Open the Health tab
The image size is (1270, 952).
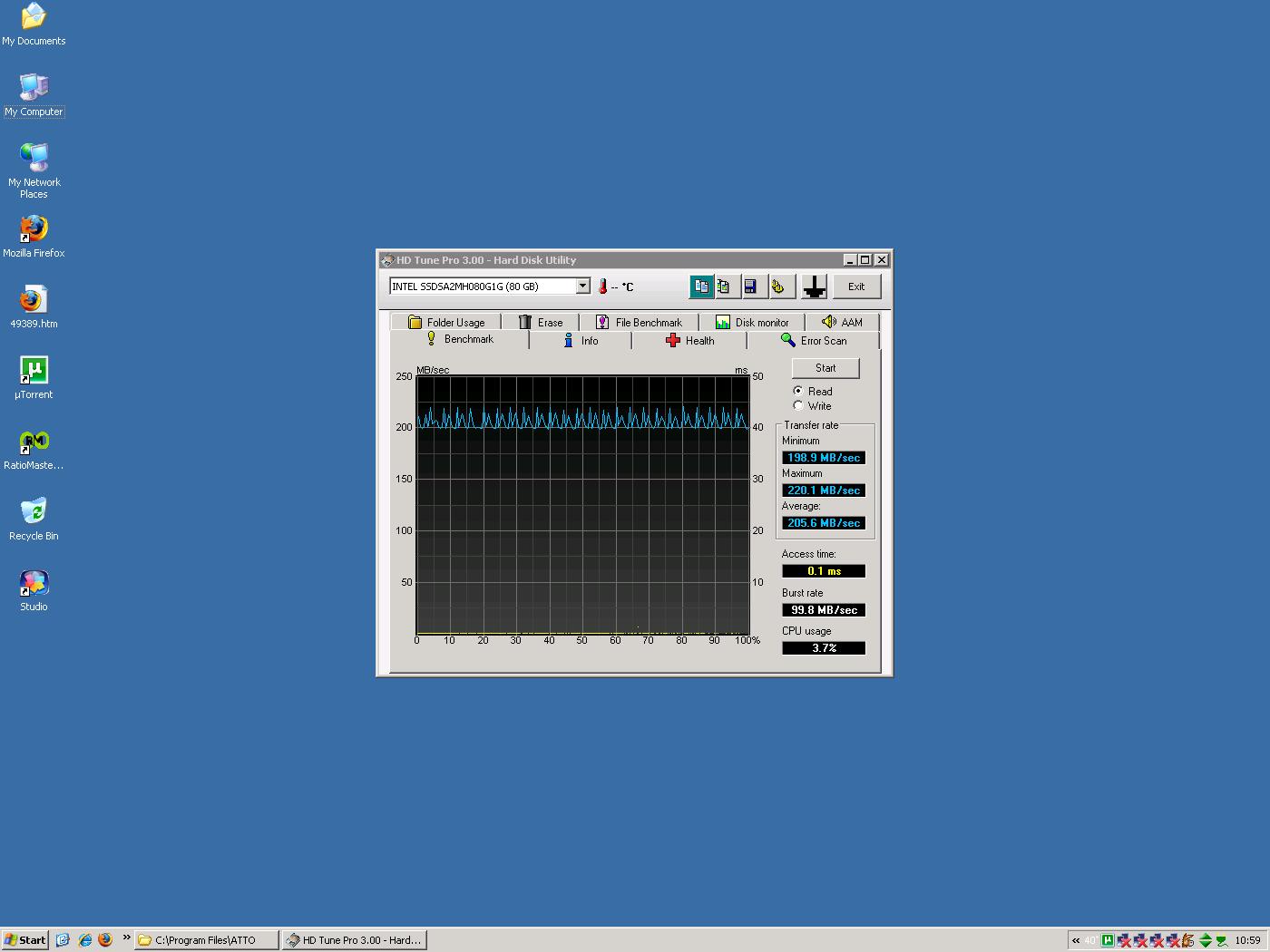point(689,341)
